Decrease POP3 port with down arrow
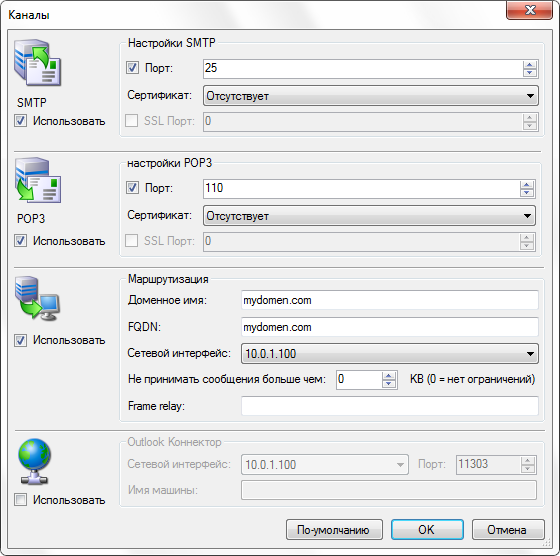The width and height of the screenshot is (560, 556). click(527, 192)
